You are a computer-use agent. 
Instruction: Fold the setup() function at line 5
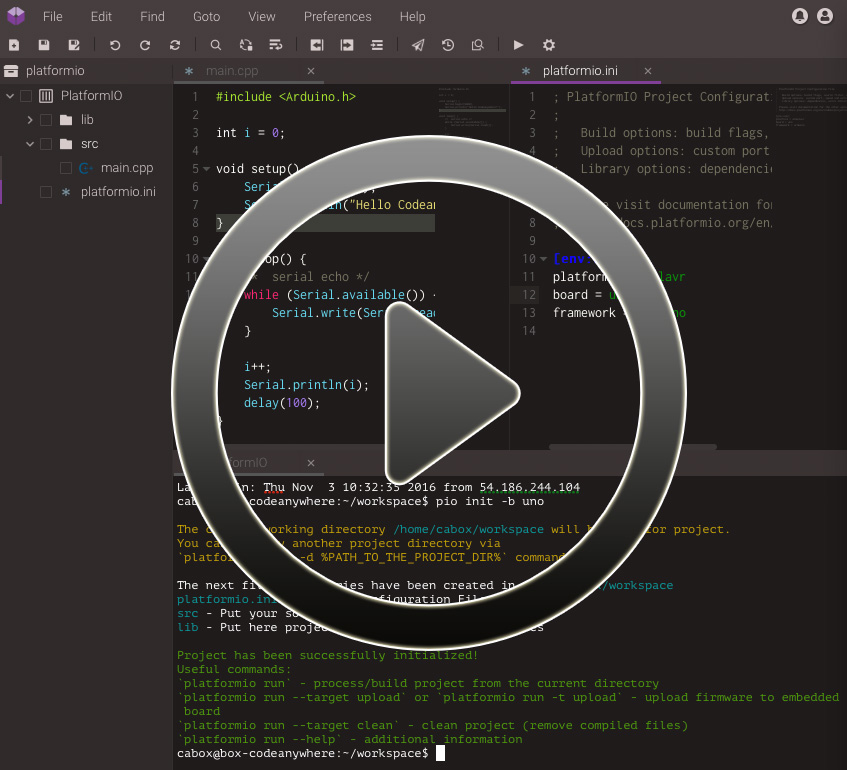coord(207,169)
